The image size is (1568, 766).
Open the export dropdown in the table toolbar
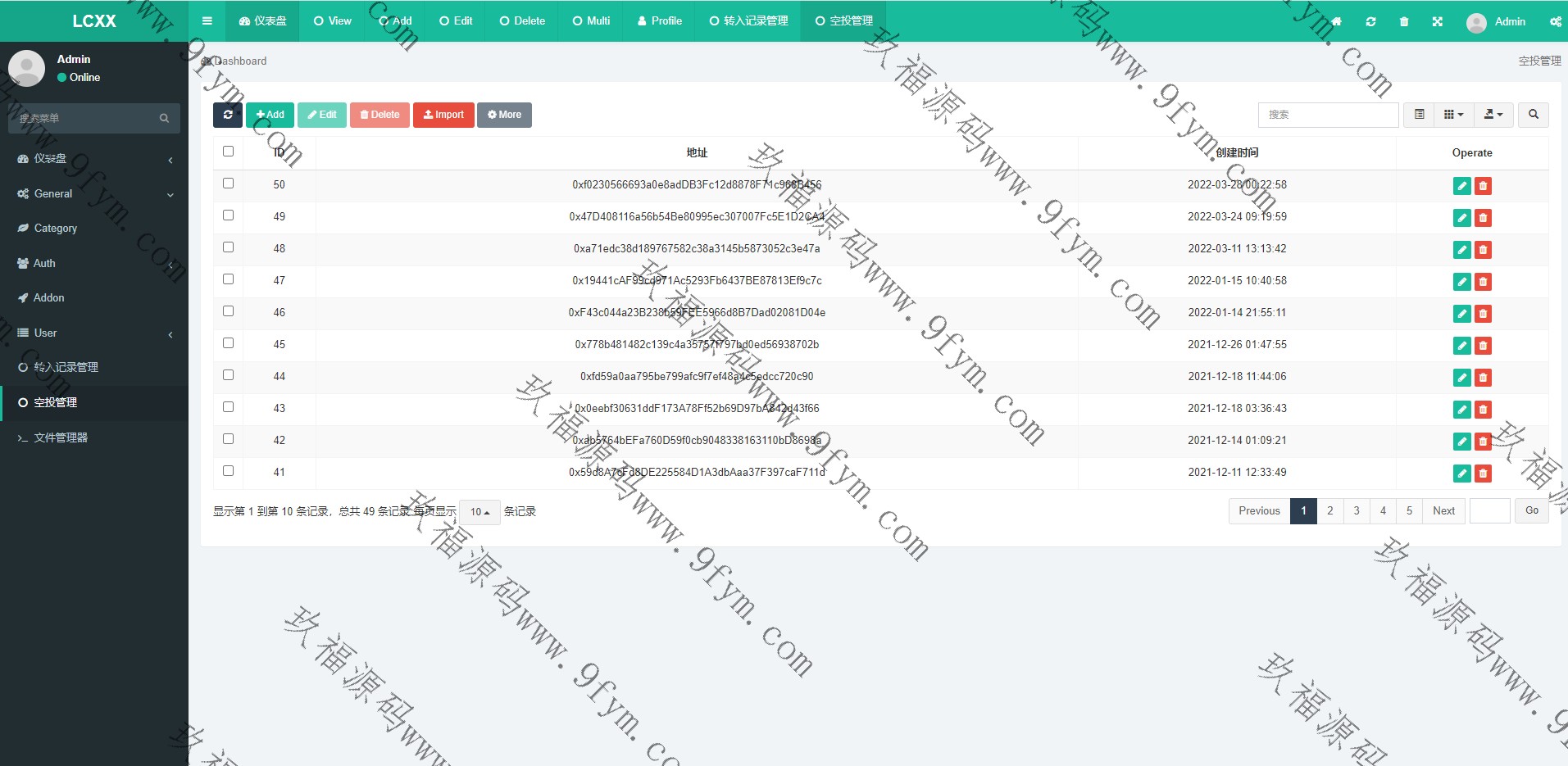(1493, 115)
